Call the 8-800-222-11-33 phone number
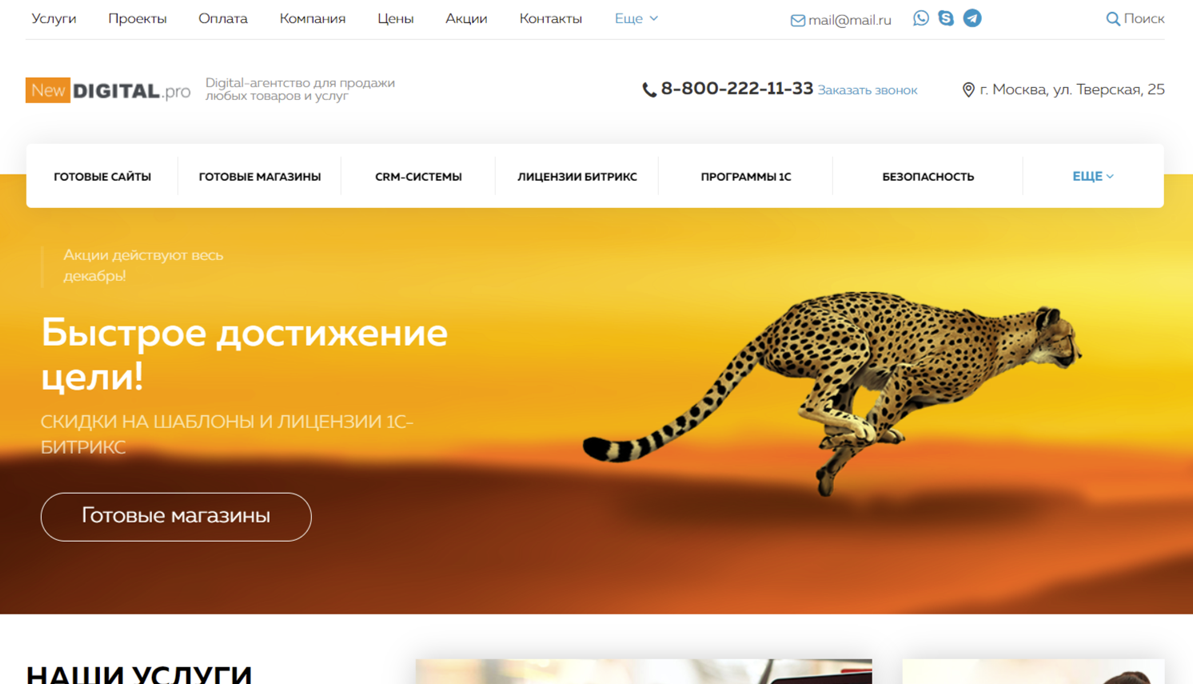1193x684 pixels. coord(736,89)
